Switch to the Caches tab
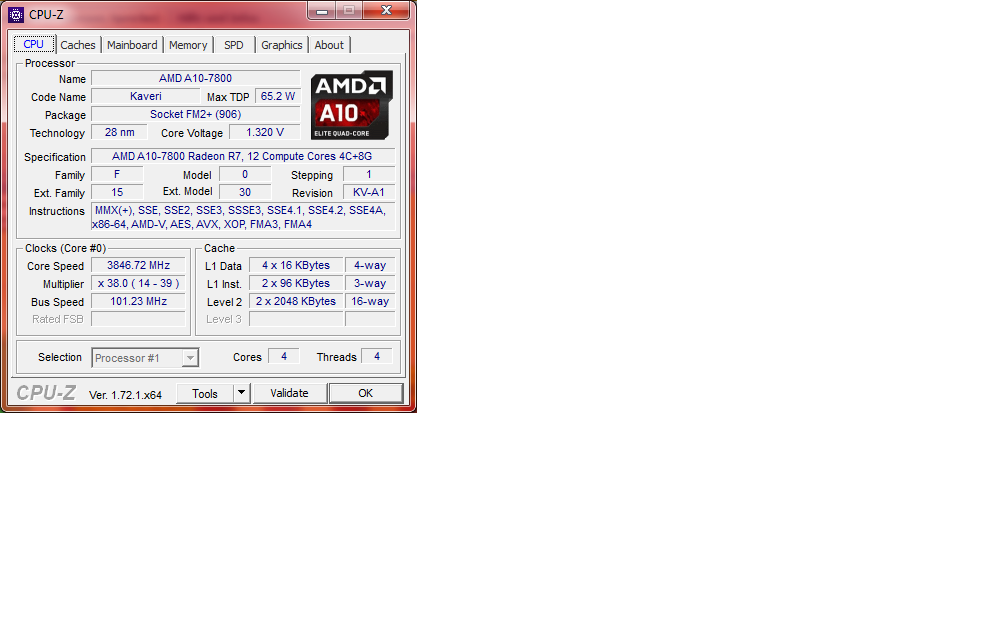The image size is (1008, 630). click(78, 45)
